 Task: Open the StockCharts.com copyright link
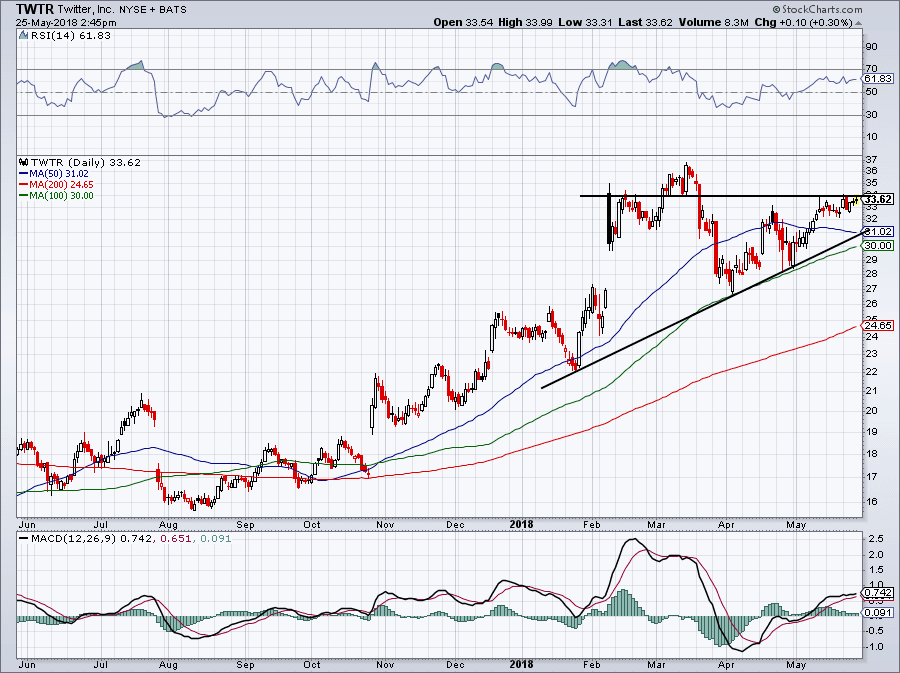pyautogui.click(x=817, y=9)
